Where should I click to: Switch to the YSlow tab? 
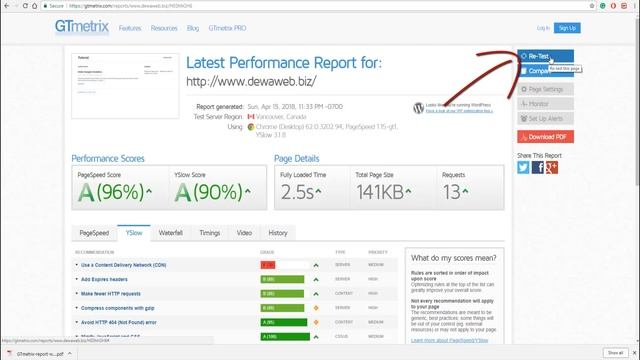pyautogui.click(x=134, y=233)
